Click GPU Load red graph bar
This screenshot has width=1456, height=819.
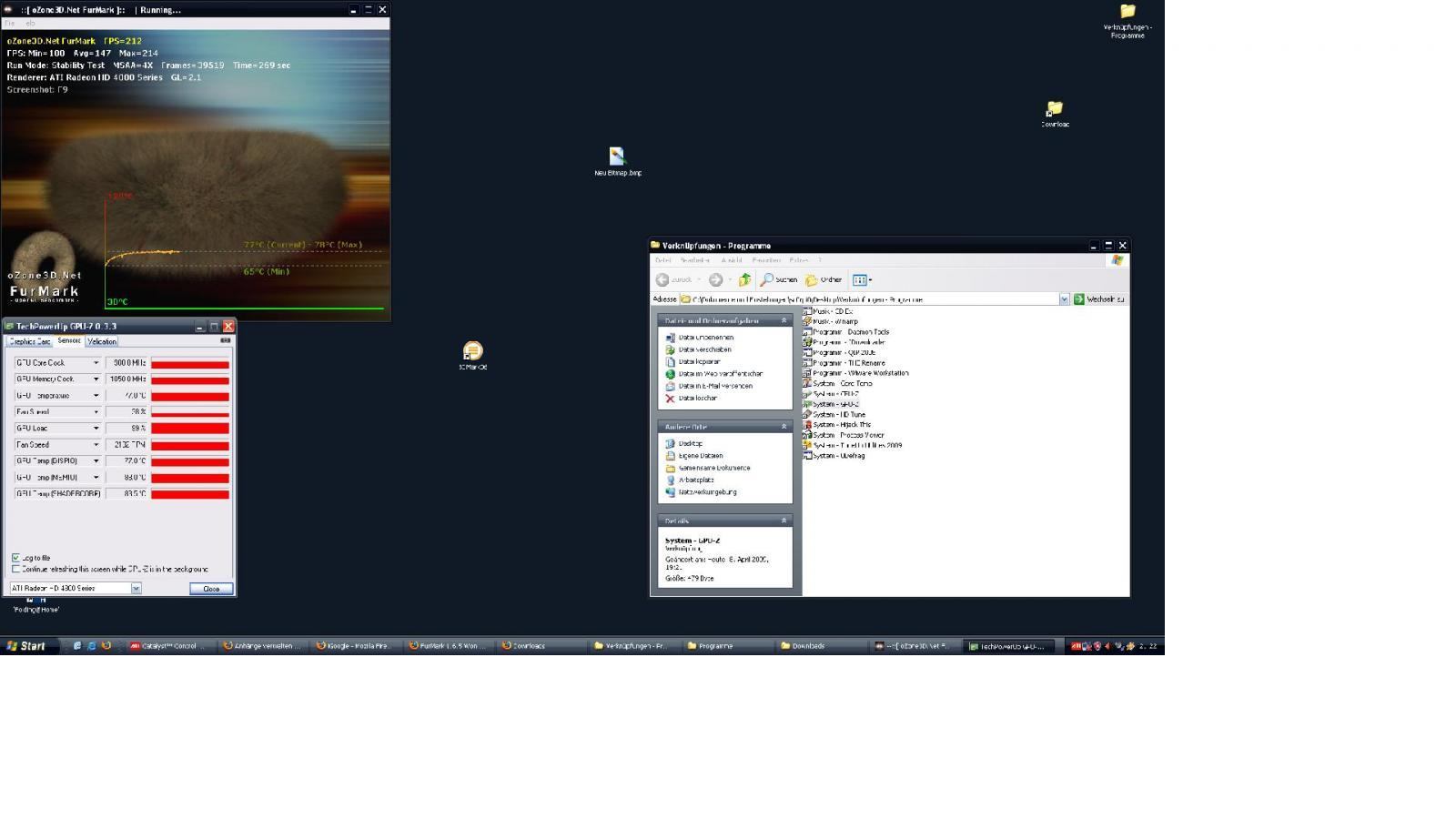tap(190, 429)
